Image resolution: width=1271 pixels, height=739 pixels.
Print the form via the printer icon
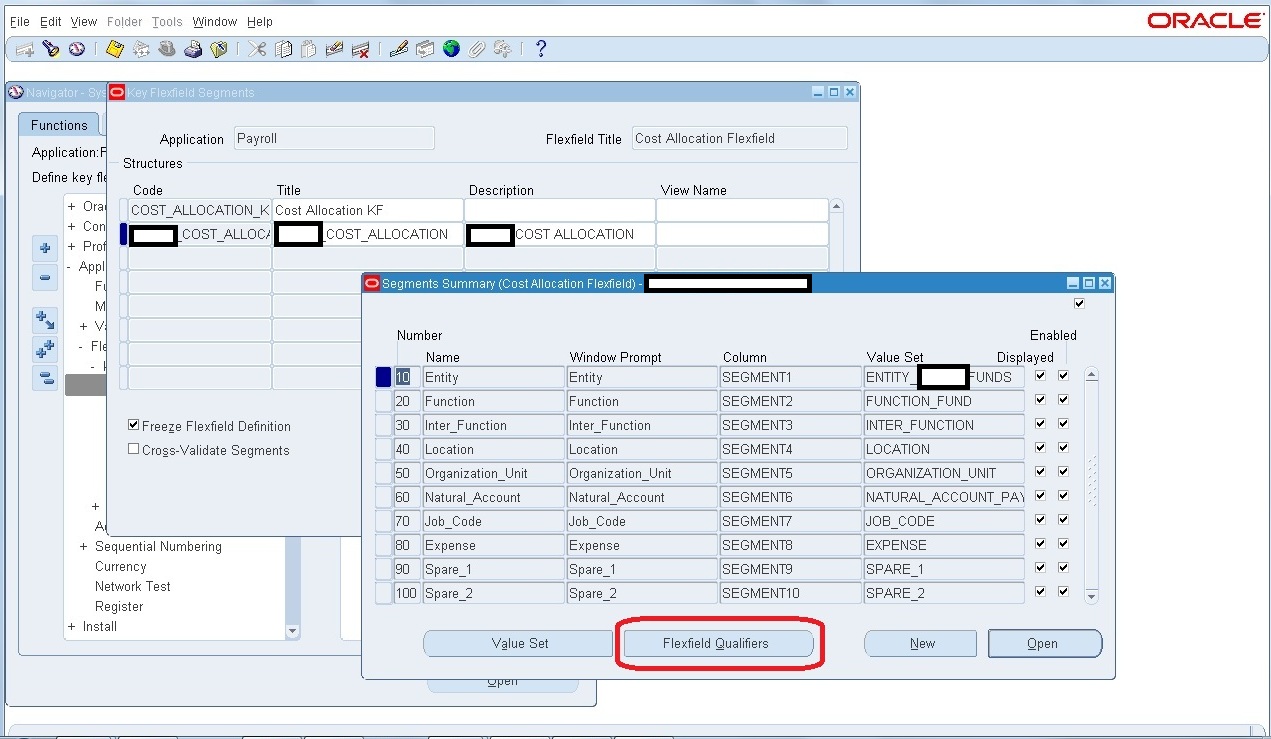195,48
